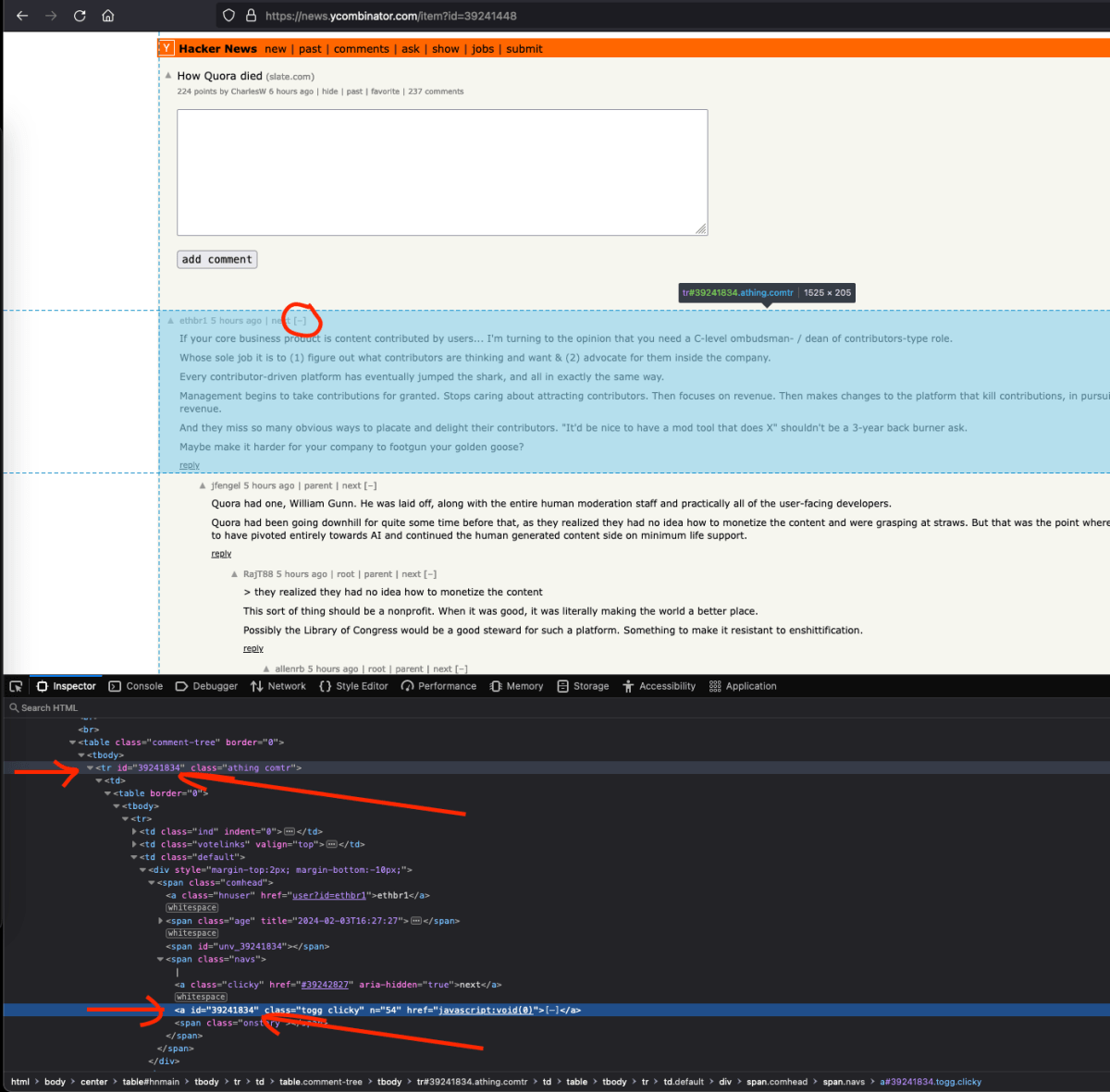Viewport: 1110px width, 1092px height.
Task: Click the add comment button
Action: point(217,260)
